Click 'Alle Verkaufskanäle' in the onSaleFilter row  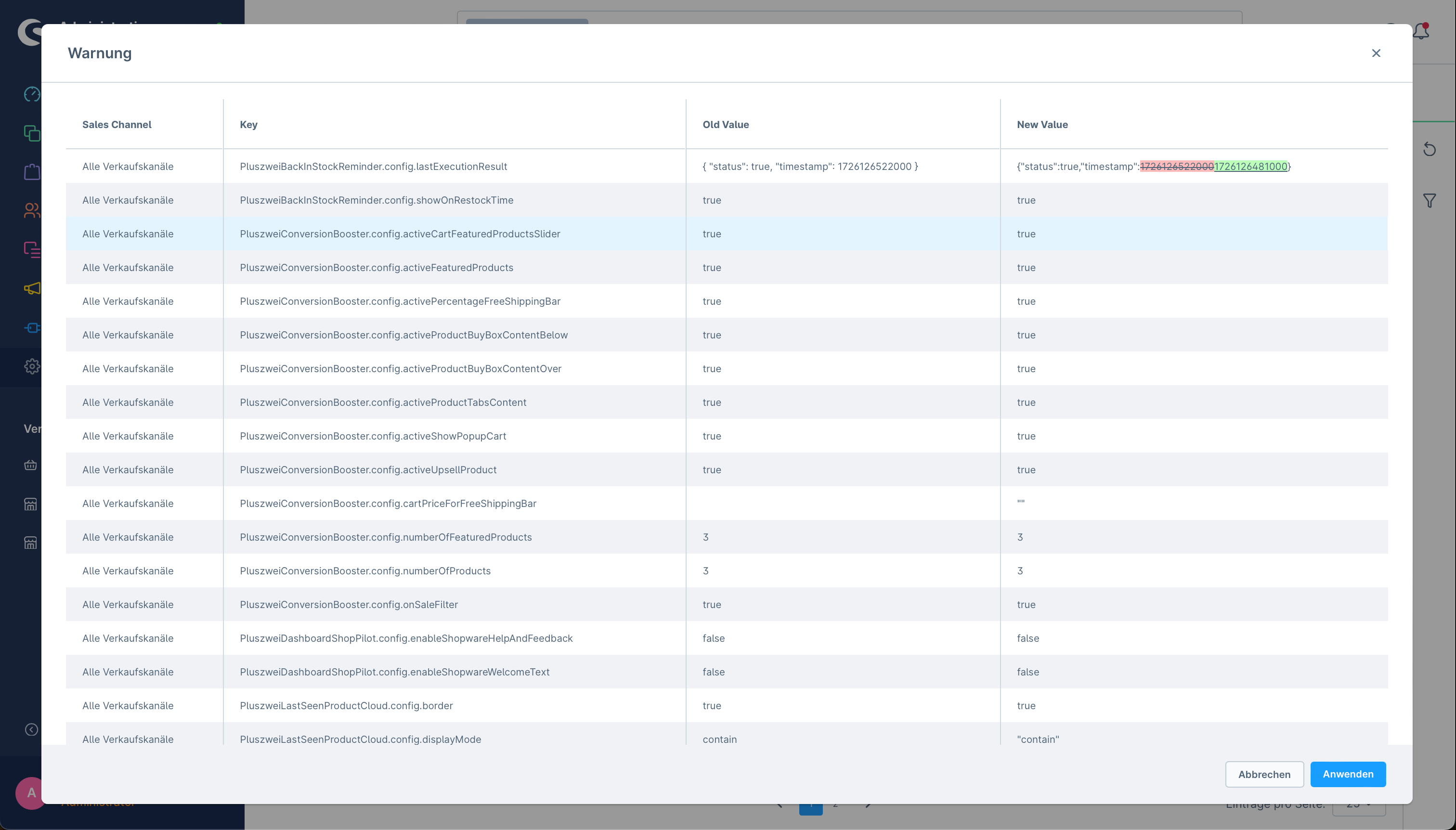click(x=128, y=604)
